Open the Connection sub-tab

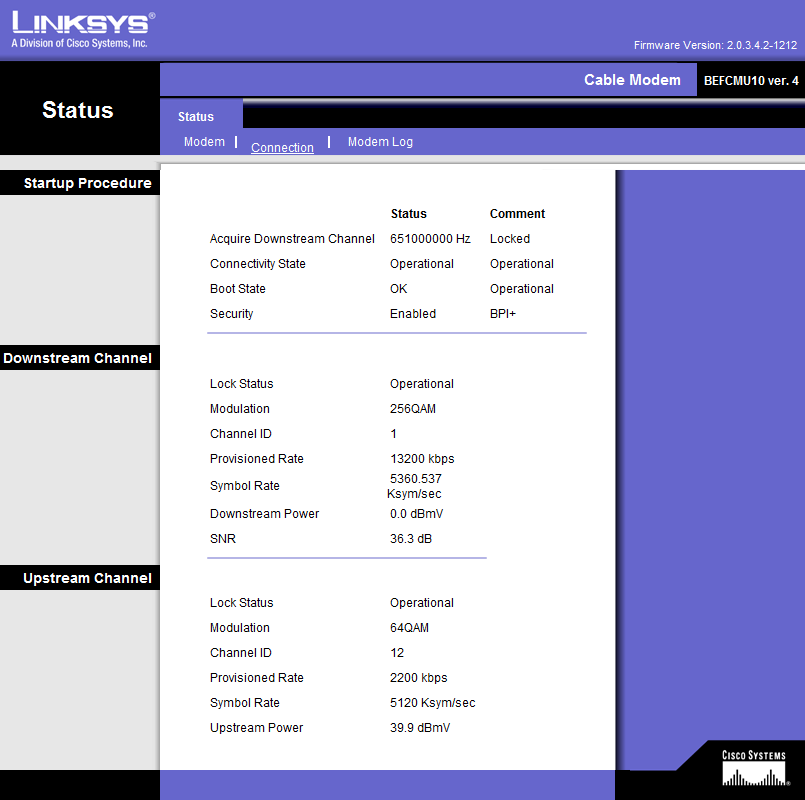click(x=282, y=148)
